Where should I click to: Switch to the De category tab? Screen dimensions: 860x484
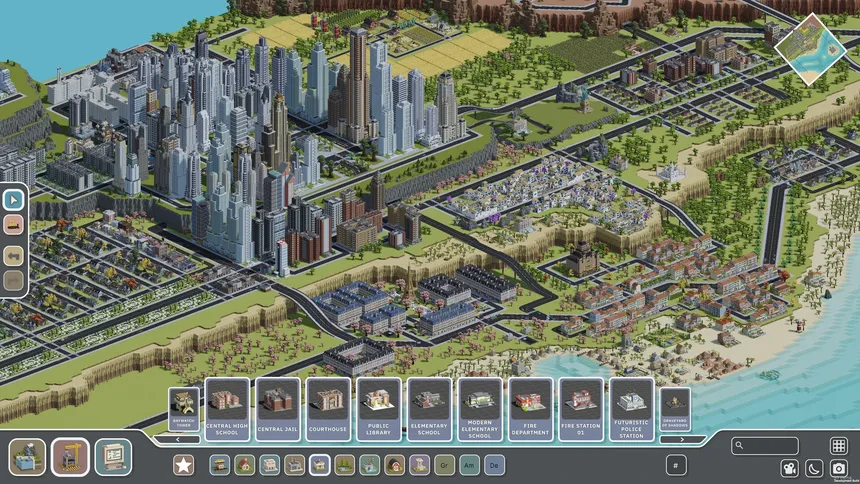click(494, 465)
